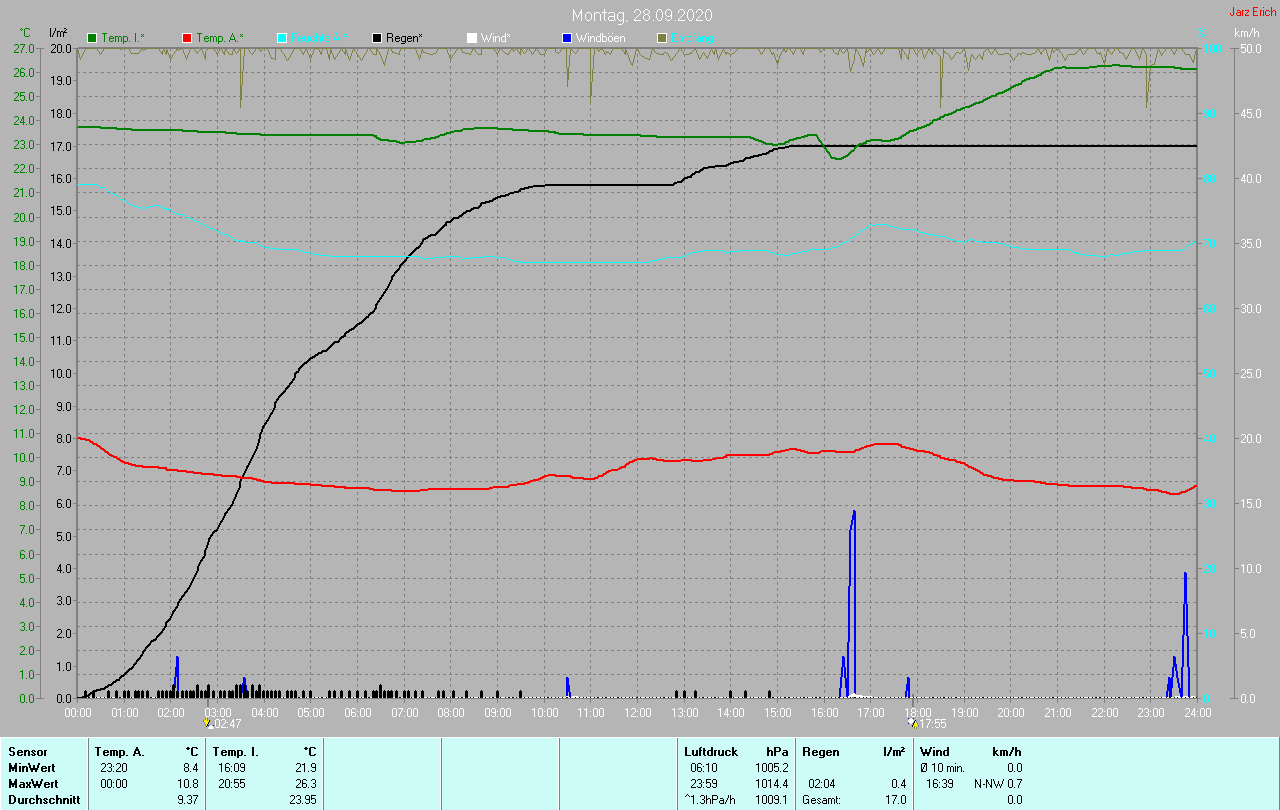This screenshot has width=1280, height=810.
Task: Click the '16:09' indoor minimum time cell
Action: (x=232, y=768)
